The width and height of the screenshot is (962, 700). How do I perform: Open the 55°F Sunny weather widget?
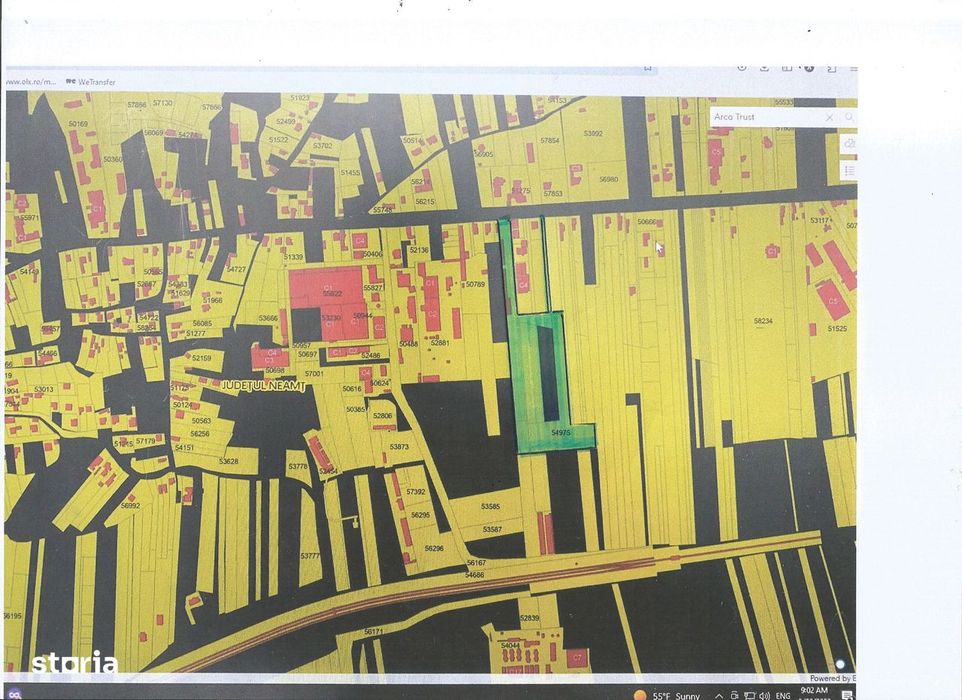[x=667, y=695]
